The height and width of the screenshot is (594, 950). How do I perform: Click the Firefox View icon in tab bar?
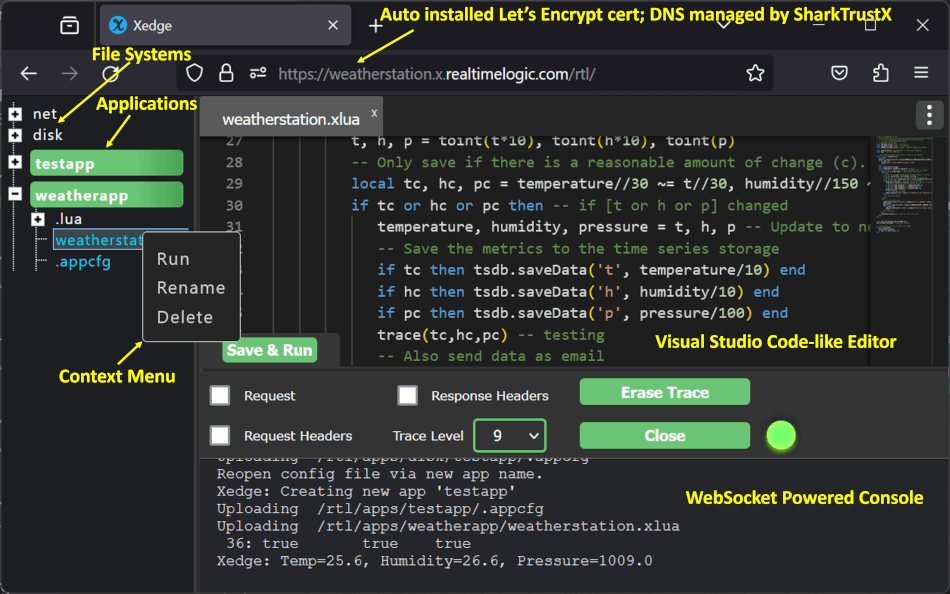[x=70, y=25]
